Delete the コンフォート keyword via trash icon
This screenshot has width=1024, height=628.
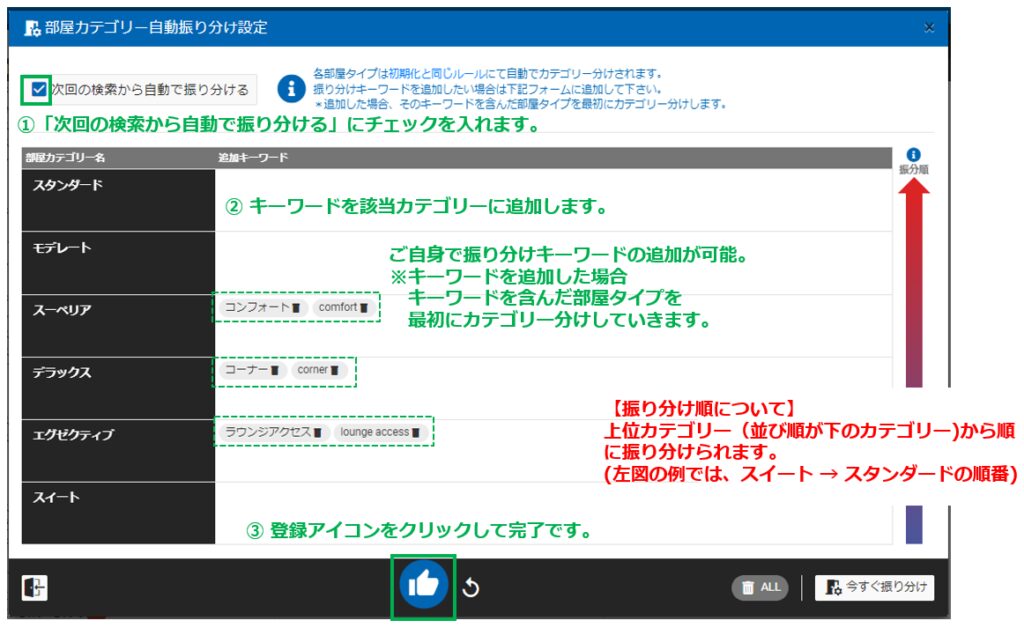pyautogui.click(x=296, y=308)
